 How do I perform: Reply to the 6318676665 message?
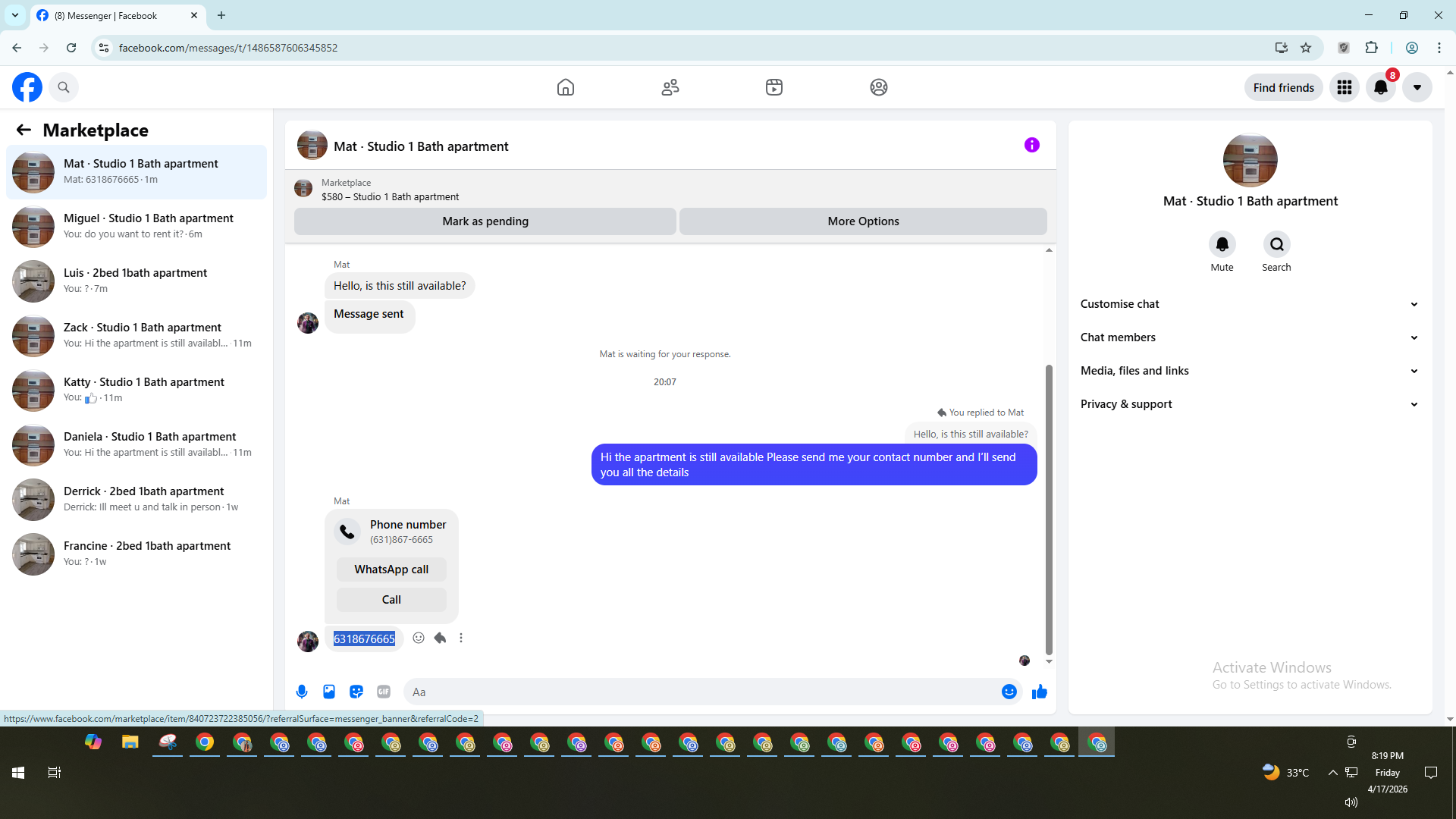440,638
